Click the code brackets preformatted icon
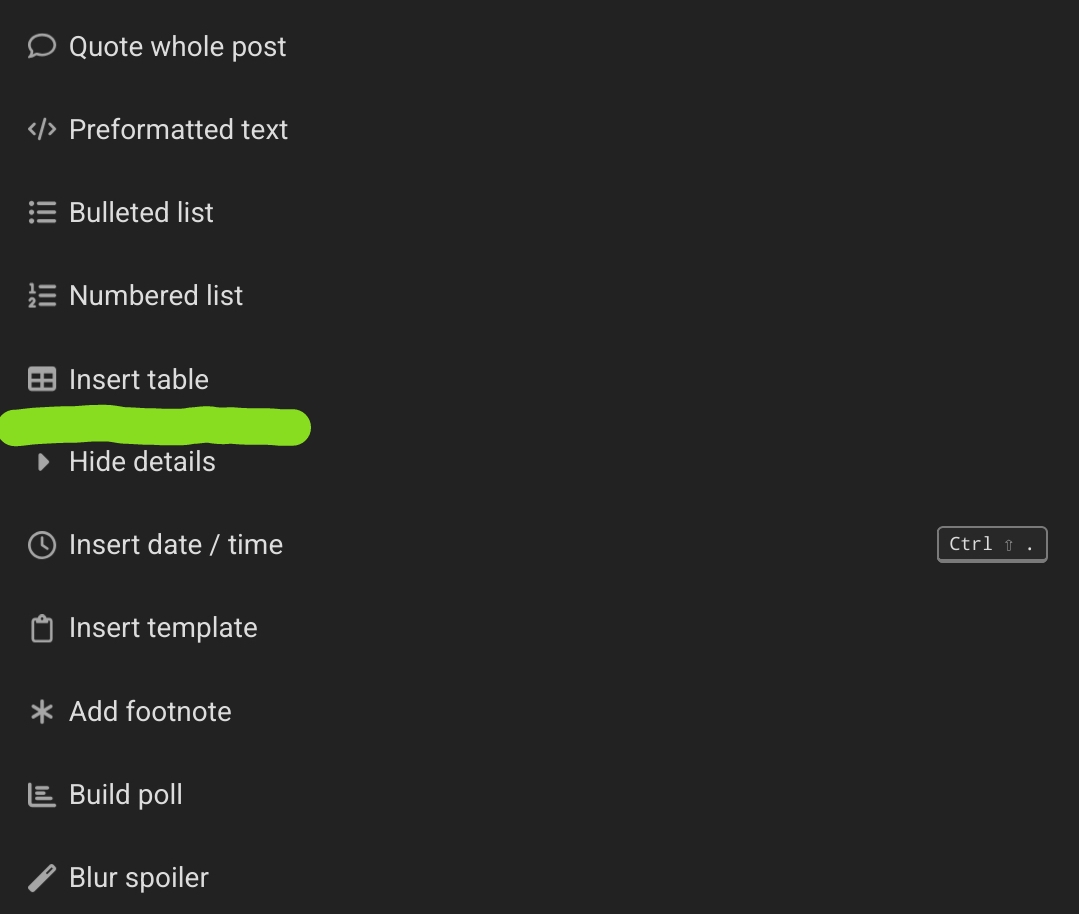Screen dimensions: 1079x914 [x=41, y=130]
